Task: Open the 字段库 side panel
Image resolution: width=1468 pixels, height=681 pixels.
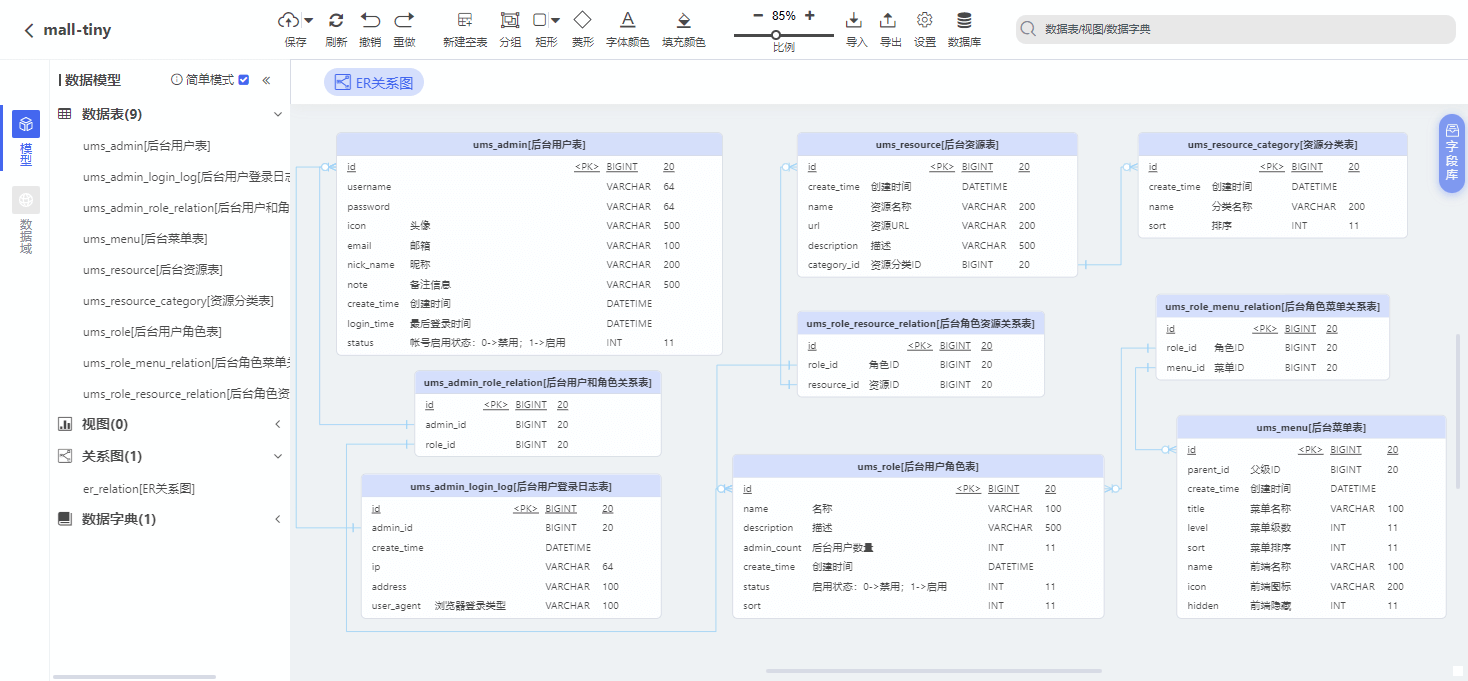Action: point(1451,153)
